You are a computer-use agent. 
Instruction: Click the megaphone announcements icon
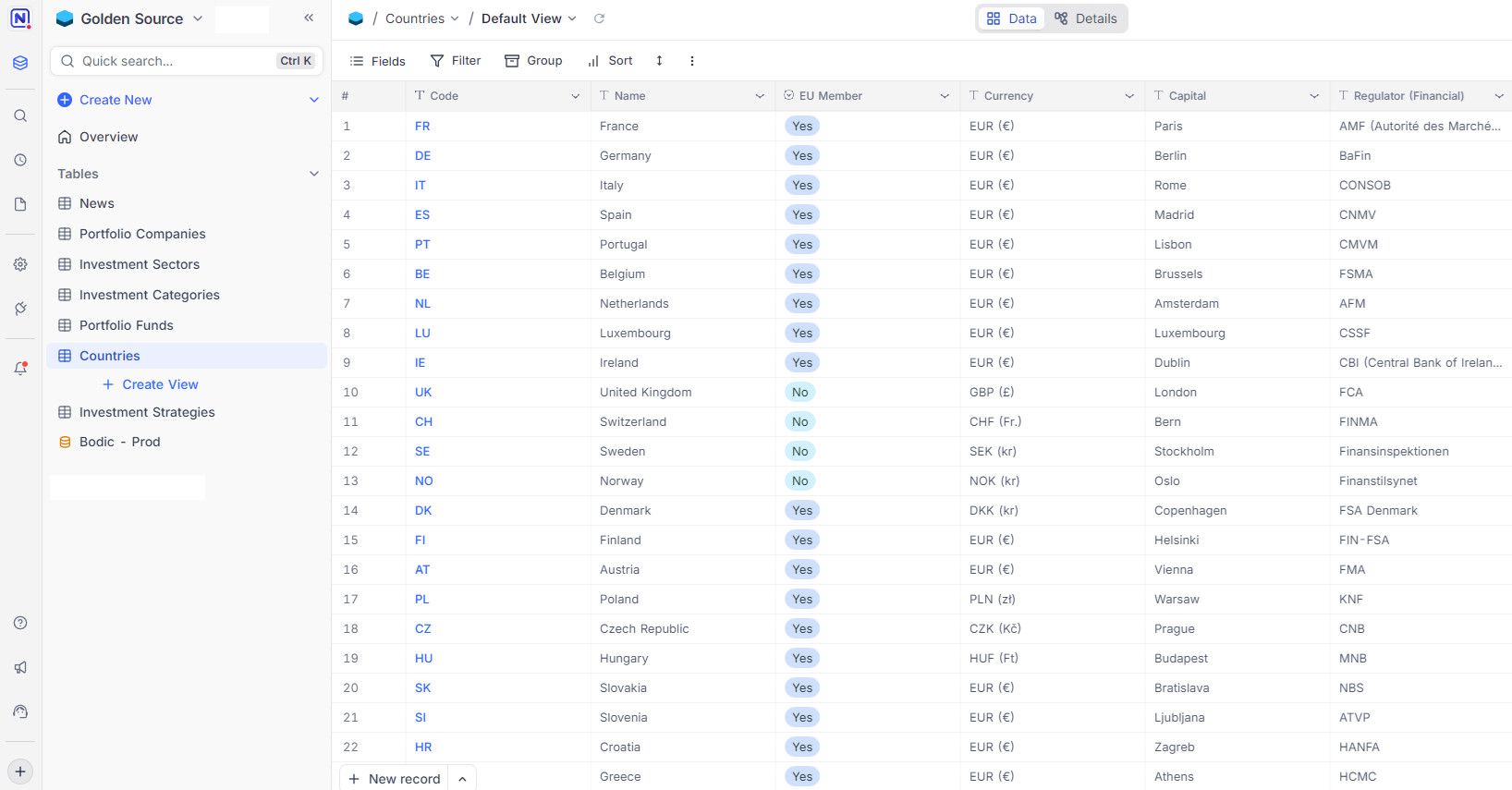point(20,667)
